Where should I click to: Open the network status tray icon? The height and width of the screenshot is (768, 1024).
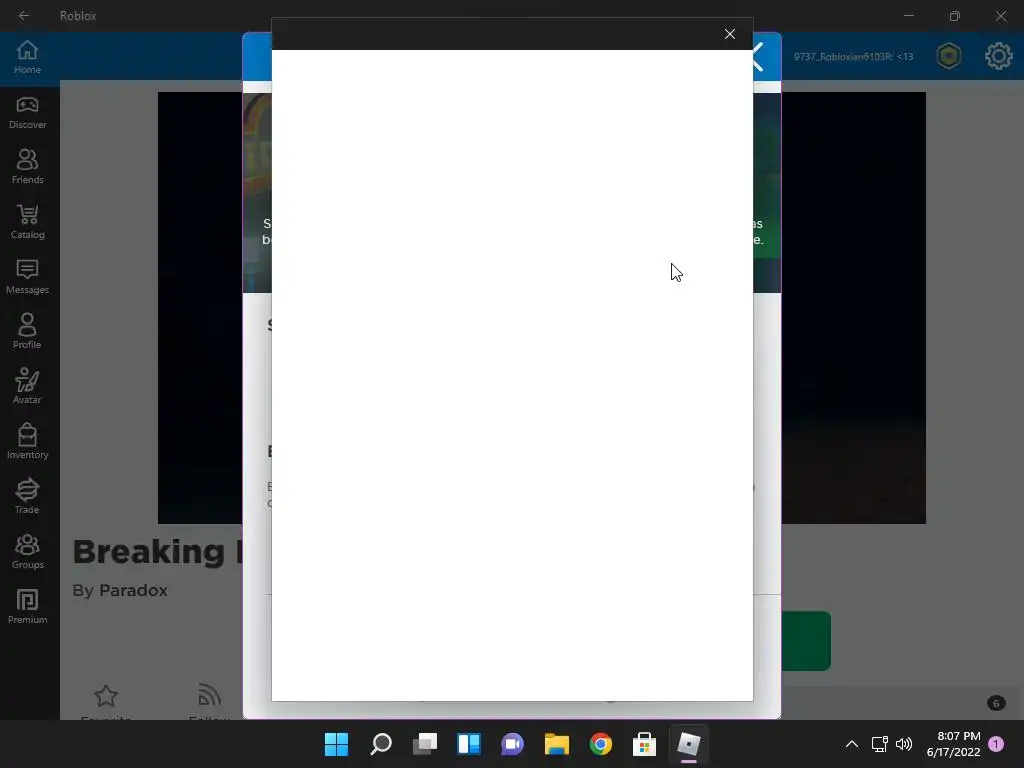pos(880,744)
